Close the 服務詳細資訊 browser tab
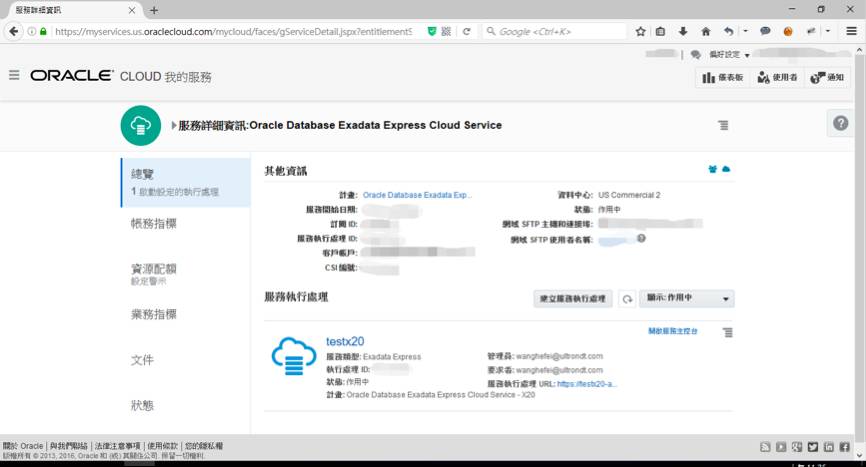The image size is (866, 467). (131, 10)
